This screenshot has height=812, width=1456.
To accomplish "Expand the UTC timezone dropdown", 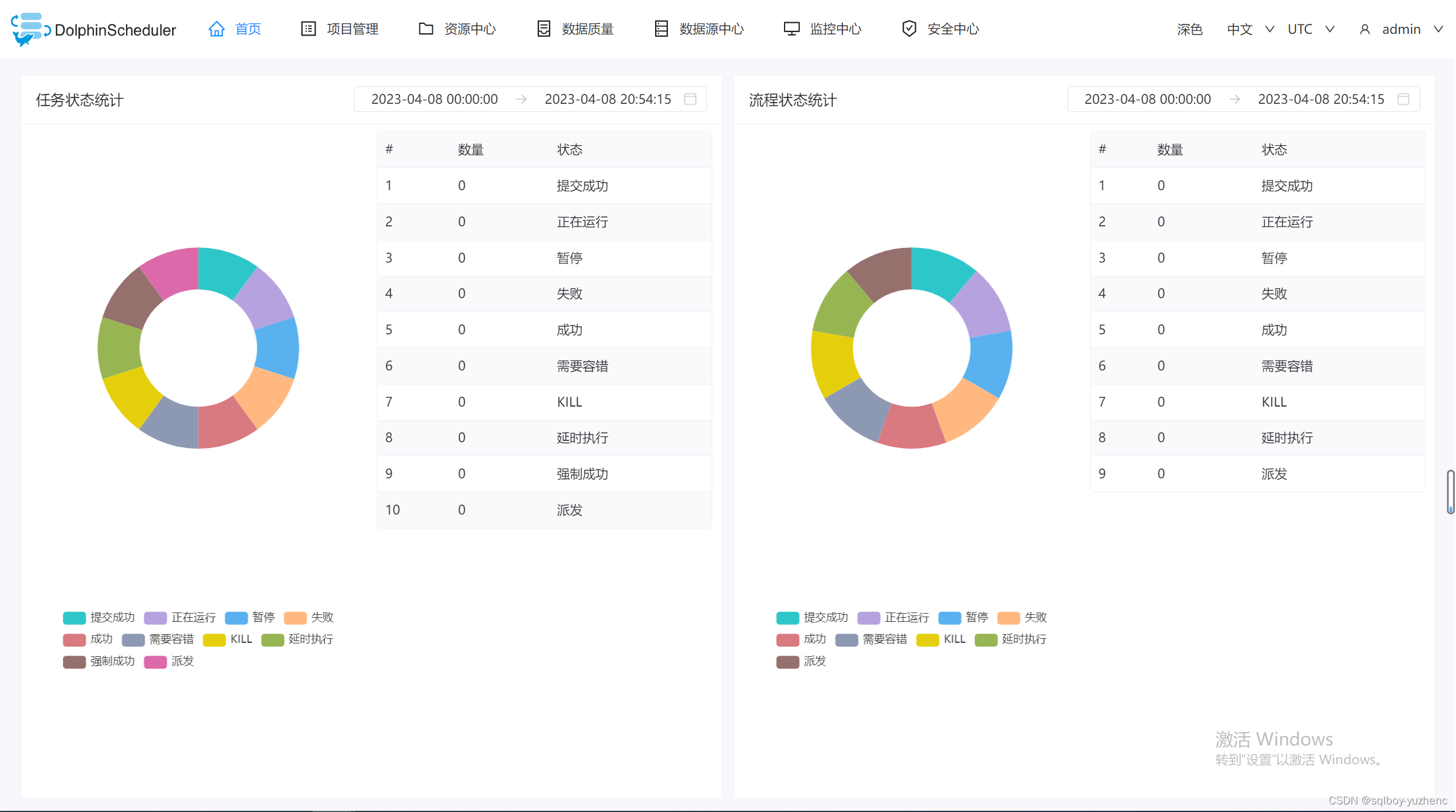I will pyautogui.click(x=1311, y=29).
